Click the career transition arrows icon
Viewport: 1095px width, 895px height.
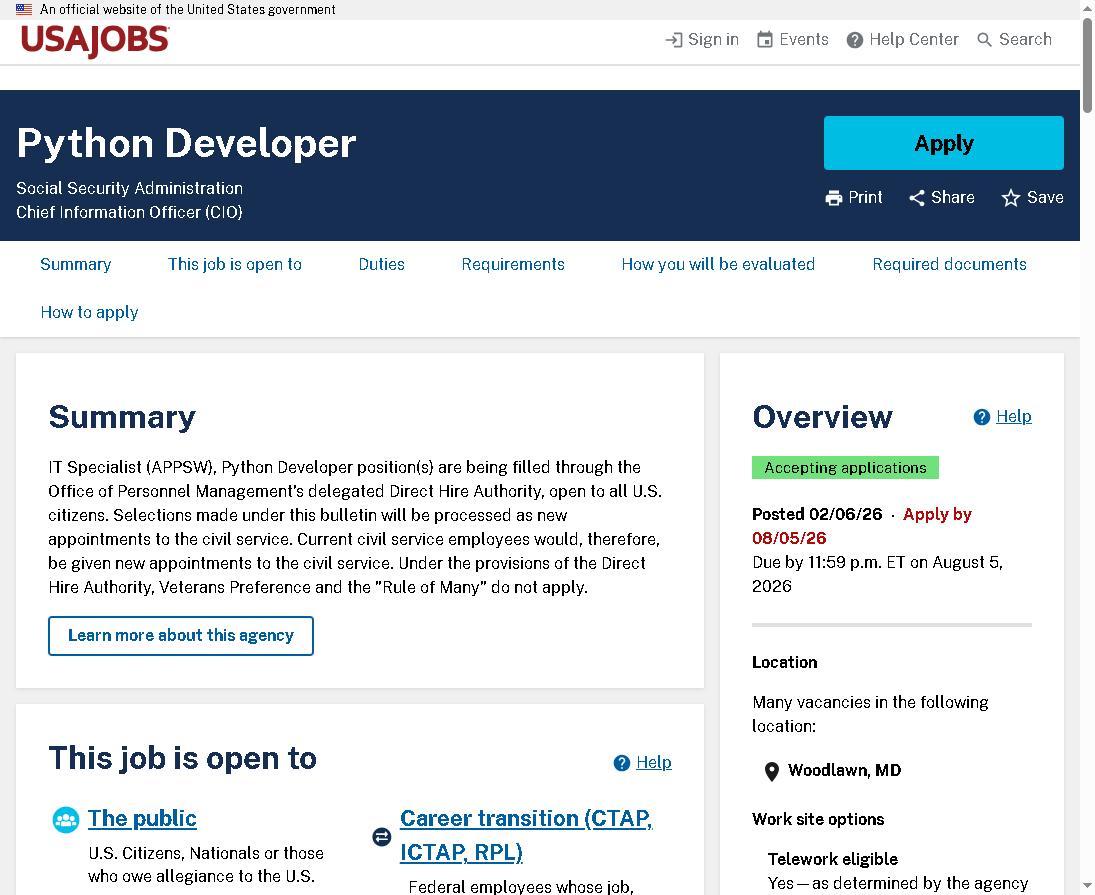tap(382, 836)
